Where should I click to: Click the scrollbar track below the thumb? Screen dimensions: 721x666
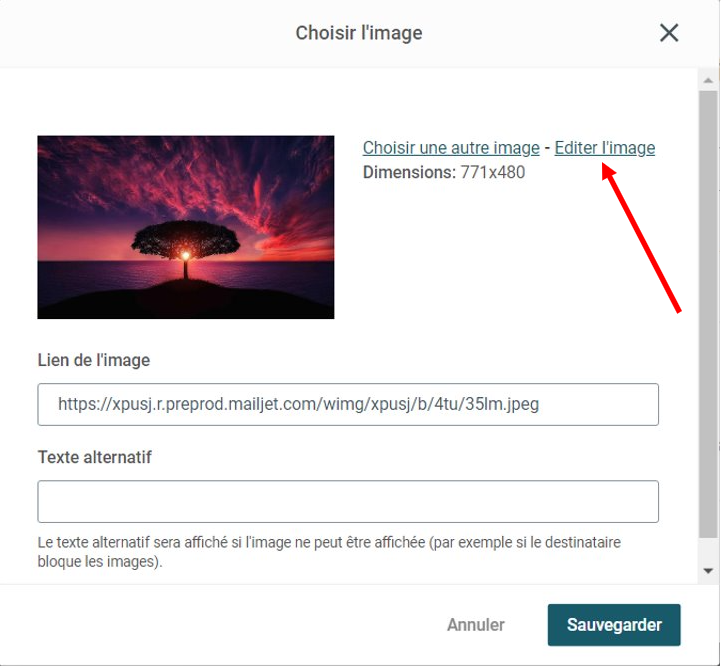[x=708, y=549]
